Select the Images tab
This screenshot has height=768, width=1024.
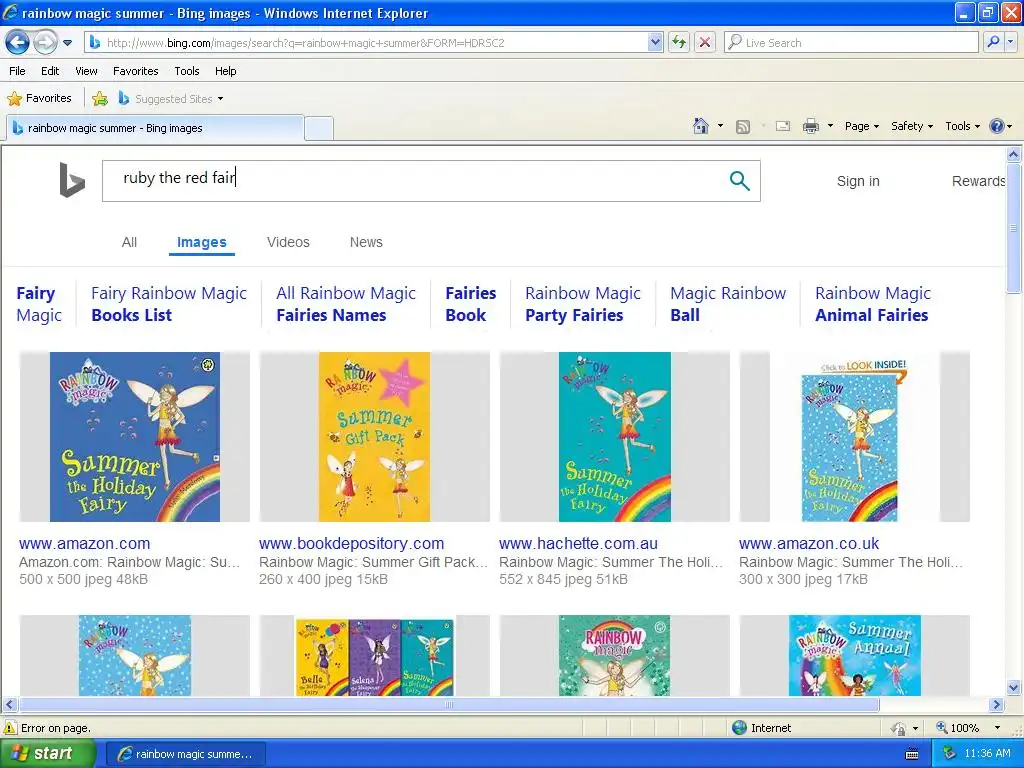[202, 242]
